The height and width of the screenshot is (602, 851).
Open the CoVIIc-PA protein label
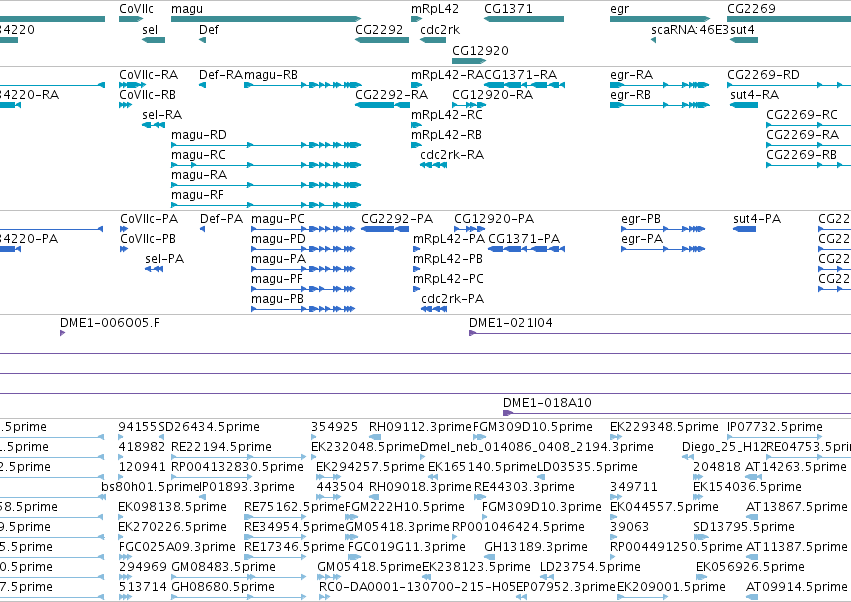pyautogui.click(x=149, y=219)
